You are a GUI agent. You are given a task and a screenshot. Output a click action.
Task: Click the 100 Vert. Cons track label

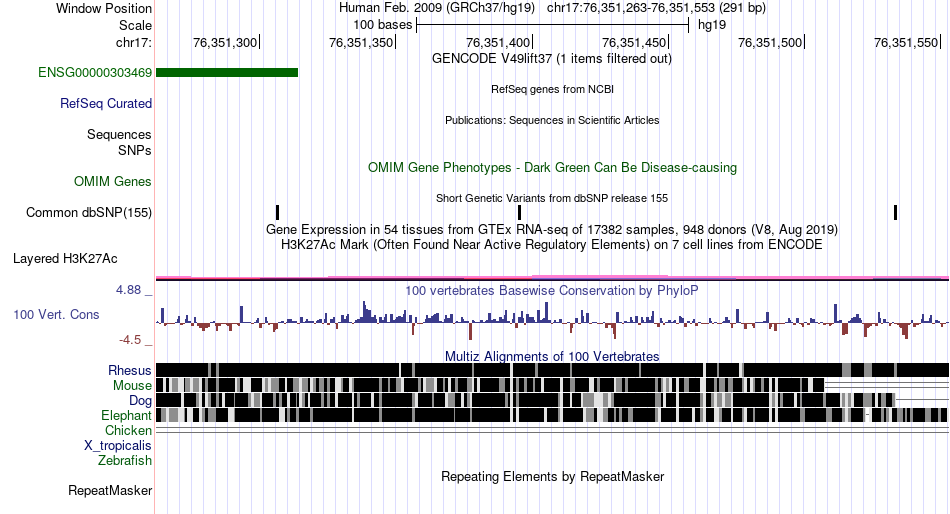pyautogui.click(x=56, y=315)
